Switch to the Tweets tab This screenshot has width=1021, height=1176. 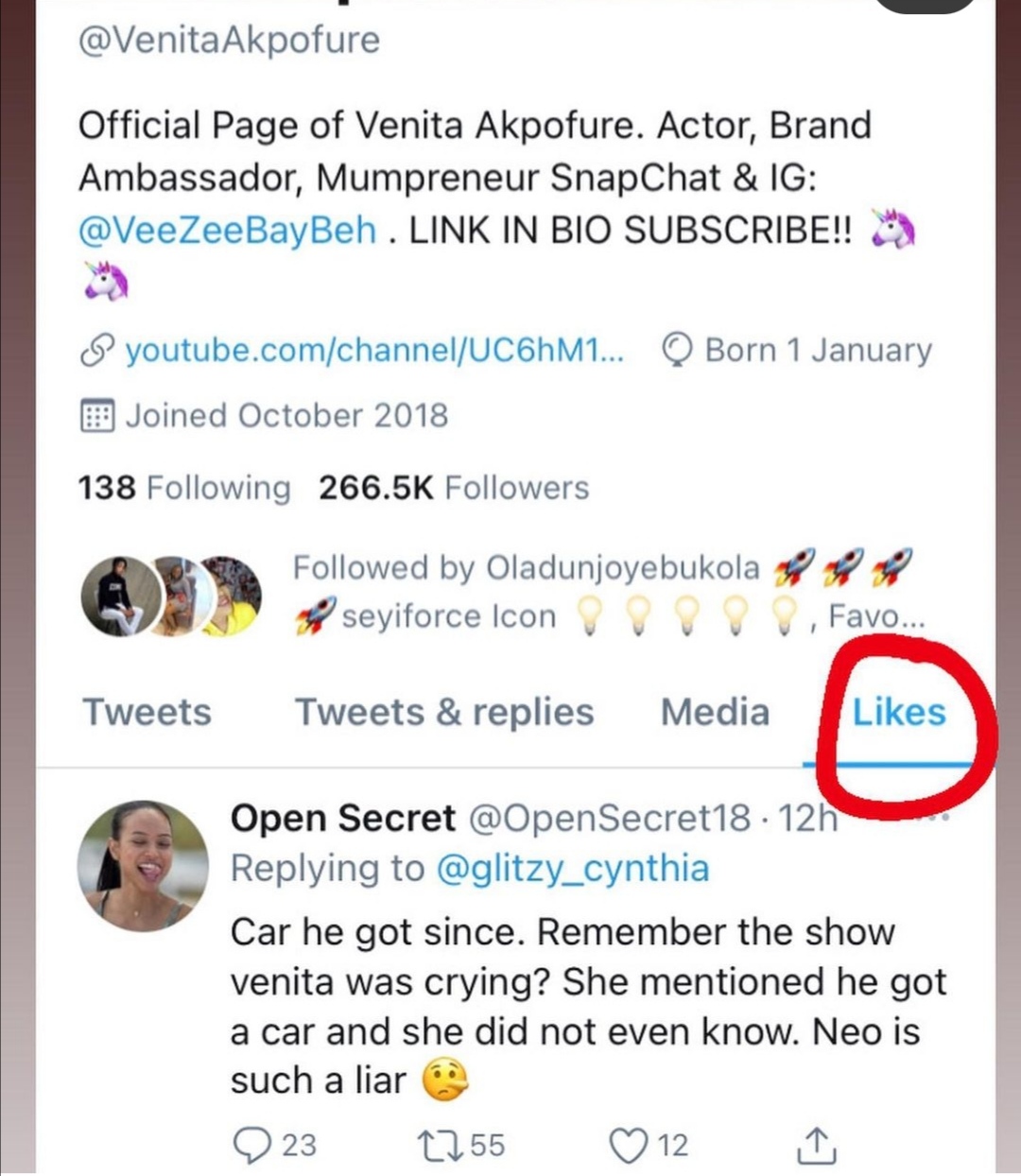(x=147, y=712)
